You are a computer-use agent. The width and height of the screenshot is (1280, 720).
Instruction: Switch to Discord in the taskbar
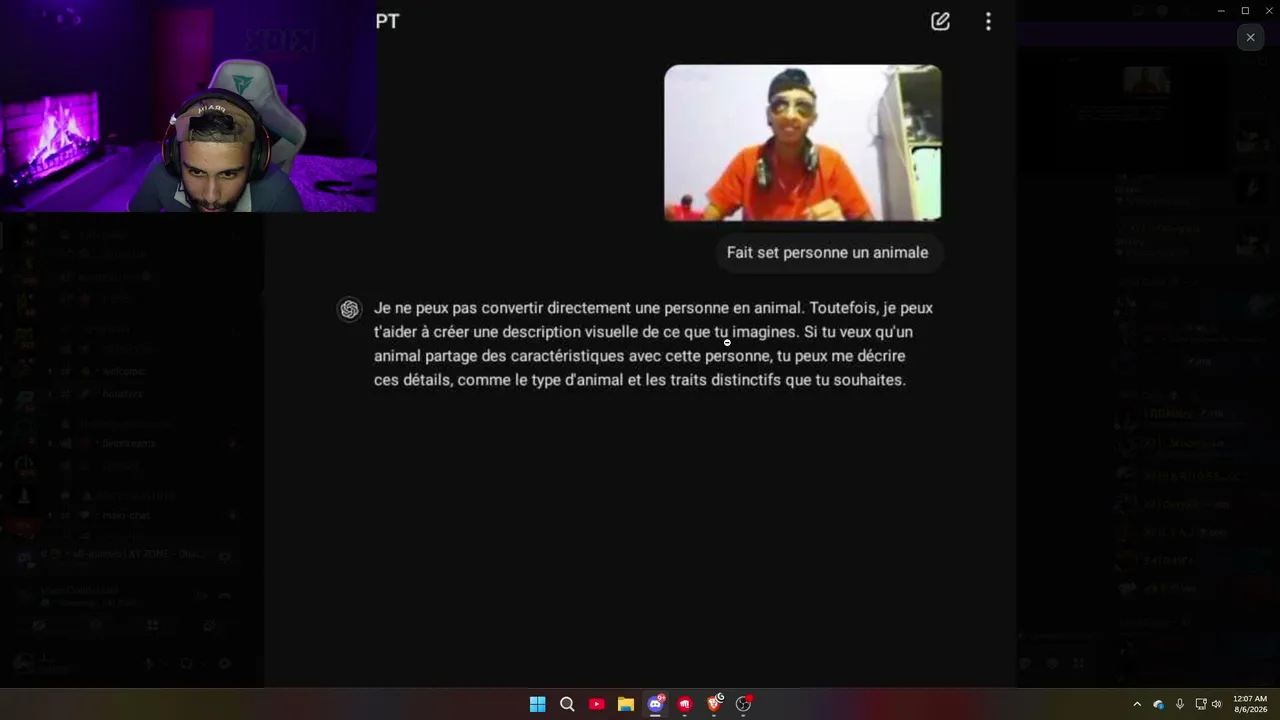click(655, 704)
